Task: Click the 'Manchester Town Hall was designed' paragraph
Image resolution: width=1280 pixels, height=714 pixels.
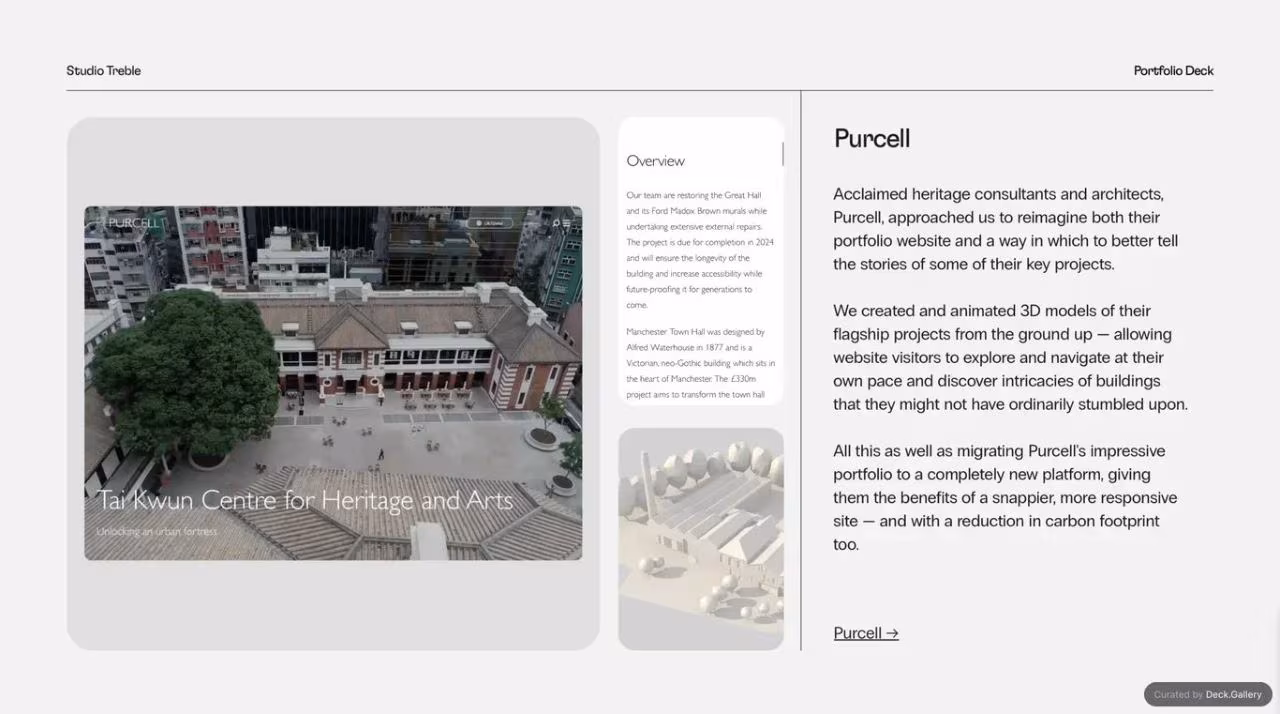Action: pos(700,363)
